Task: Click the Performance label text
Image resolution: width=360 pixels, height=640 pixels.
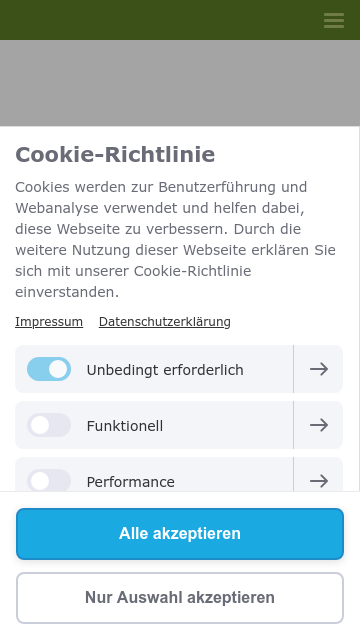Action: pyautogui.click(x=131, y=482)
